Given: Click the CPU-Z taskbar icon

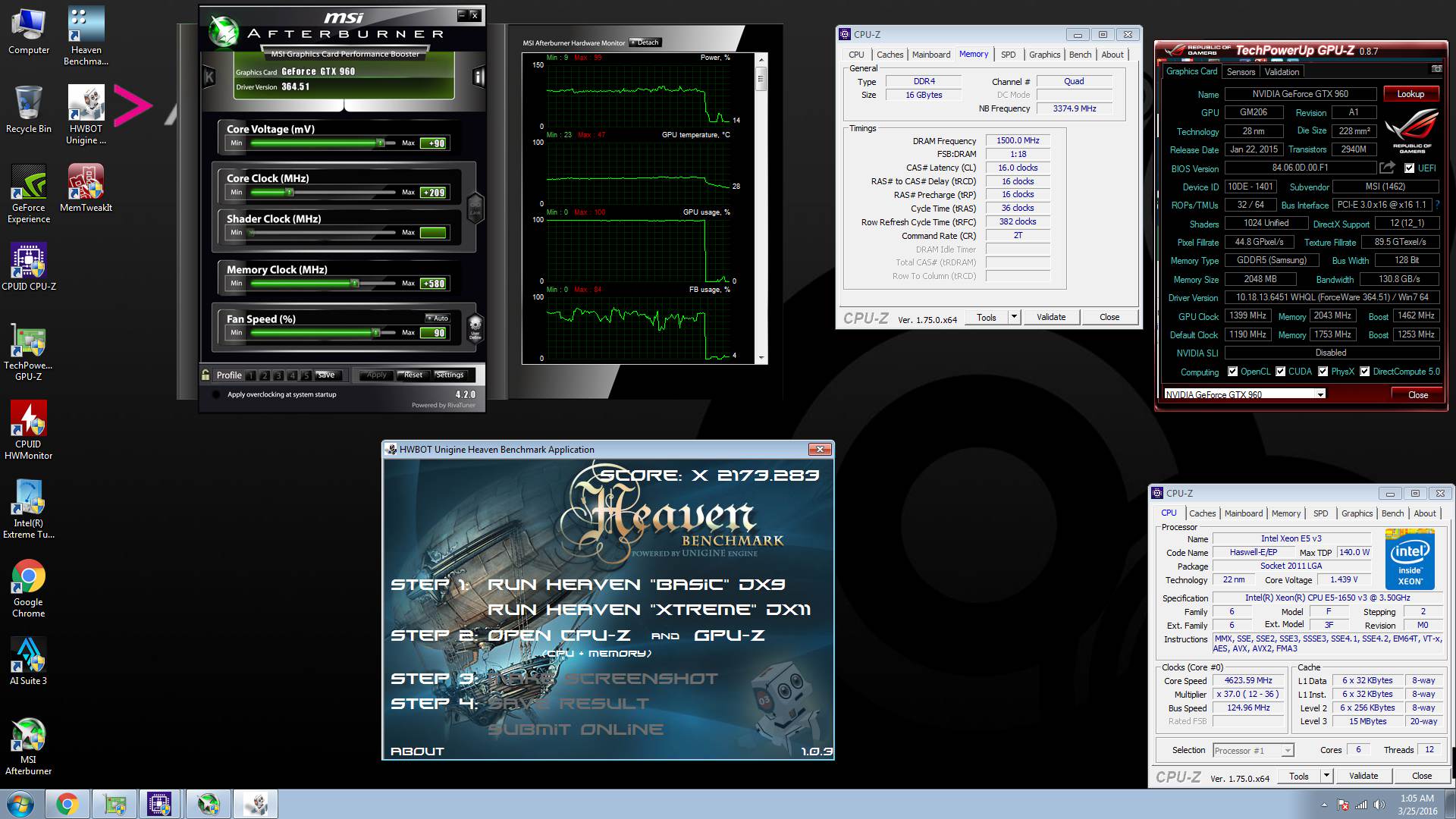Looking at the screenshot, I should point(159,804).
